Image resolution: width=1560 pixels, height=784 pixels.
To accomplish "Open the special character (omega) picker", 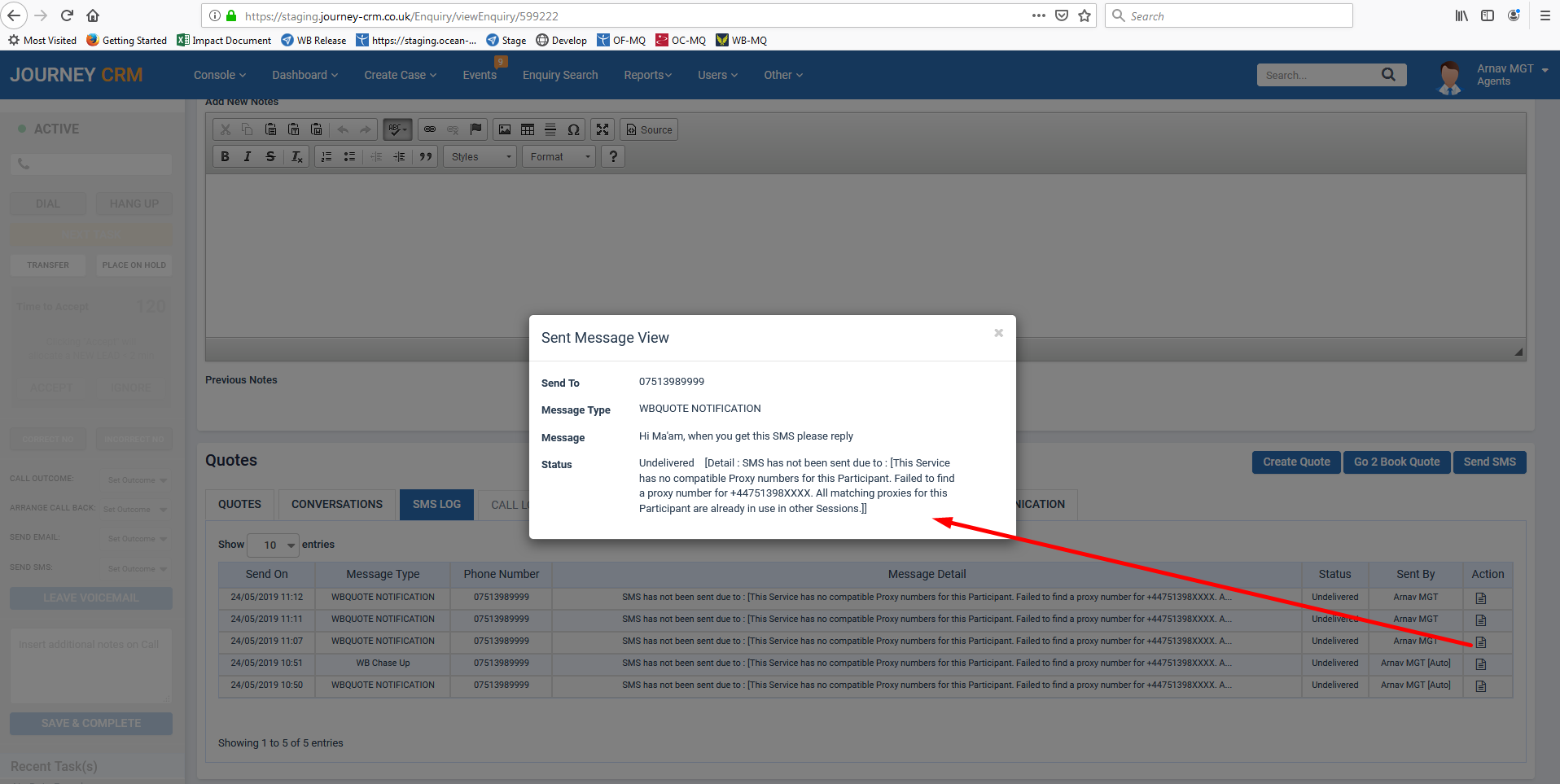I will [x=573, y=129].
